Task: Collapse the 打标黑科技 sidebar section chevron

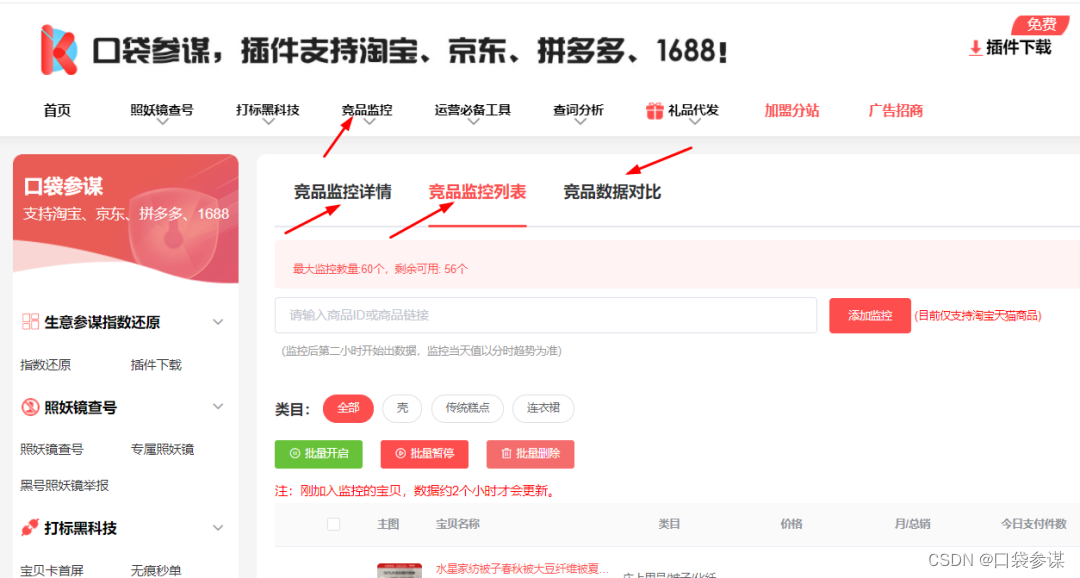Action: pyautogui.click(x=218, y=528)
